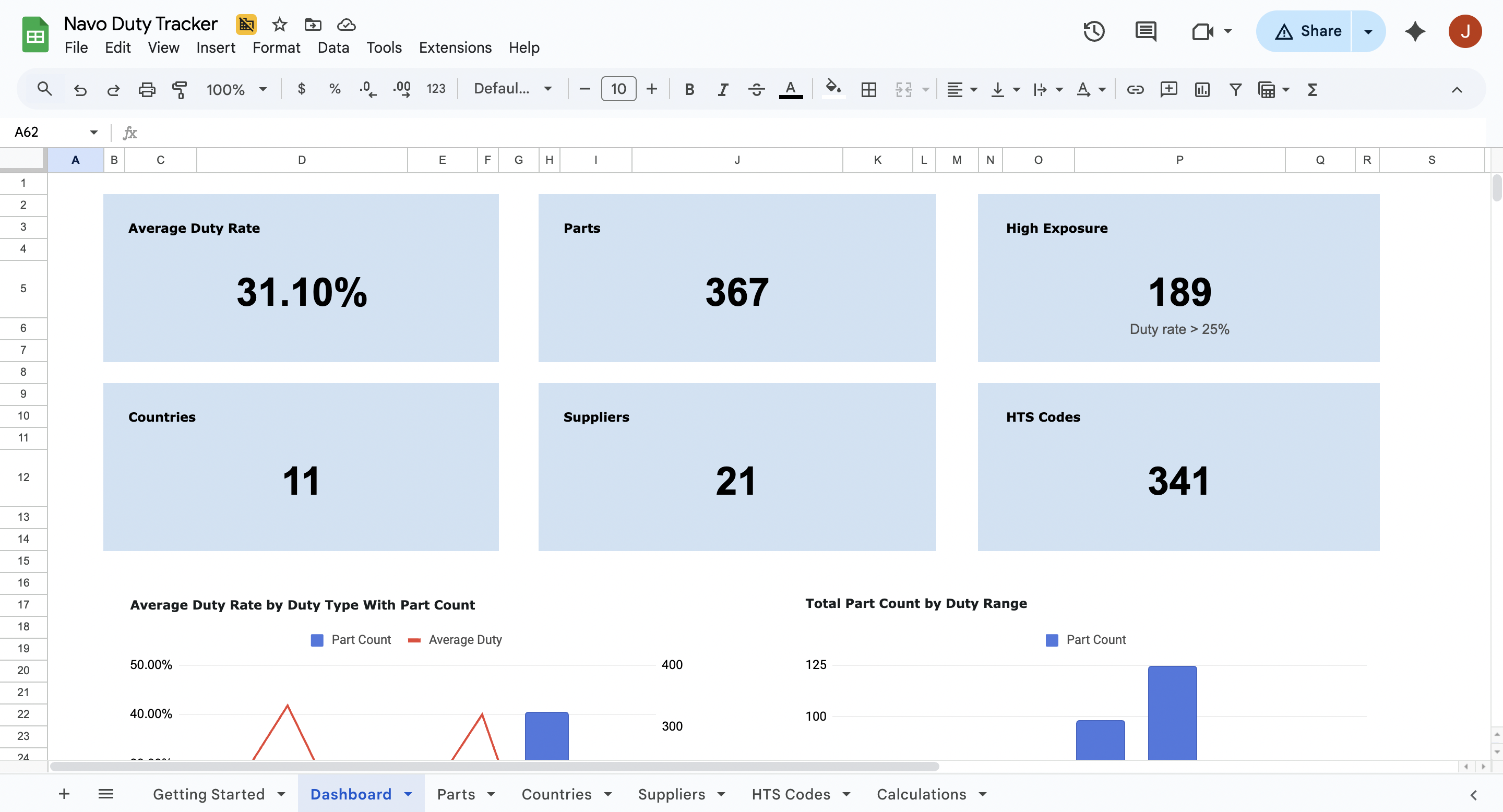
Task: Open the comments history icon
Action: pyautogui.click(x=1146, y=31)
